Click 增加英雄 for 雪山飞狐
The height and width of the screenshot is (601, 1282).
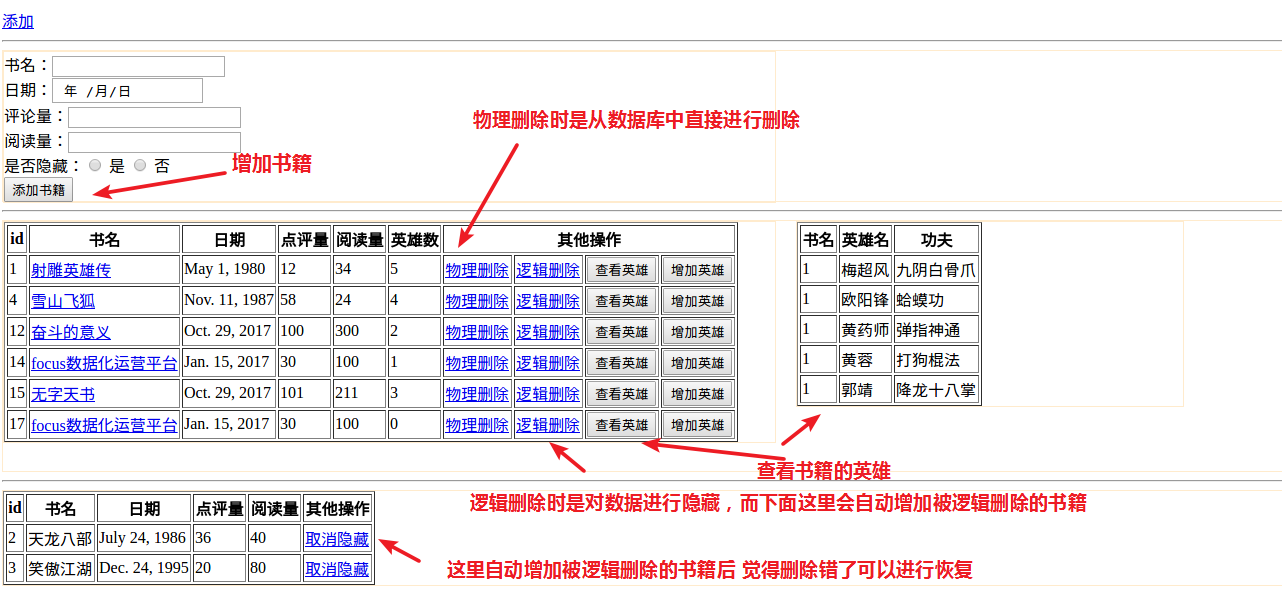(x=698, y=301)
